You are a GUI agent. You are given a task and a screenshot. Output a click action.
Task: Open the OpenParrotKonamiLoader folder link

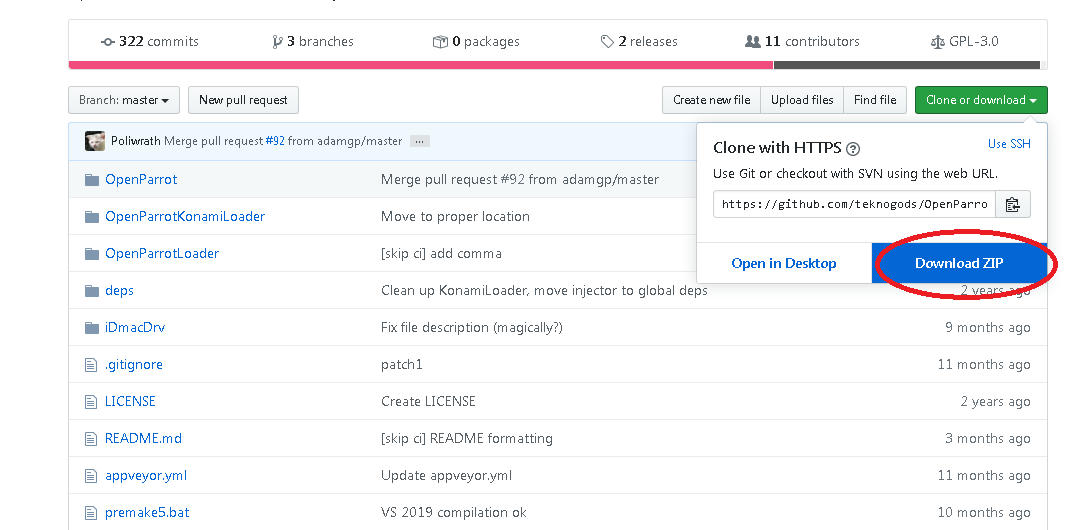coord(185,216)
